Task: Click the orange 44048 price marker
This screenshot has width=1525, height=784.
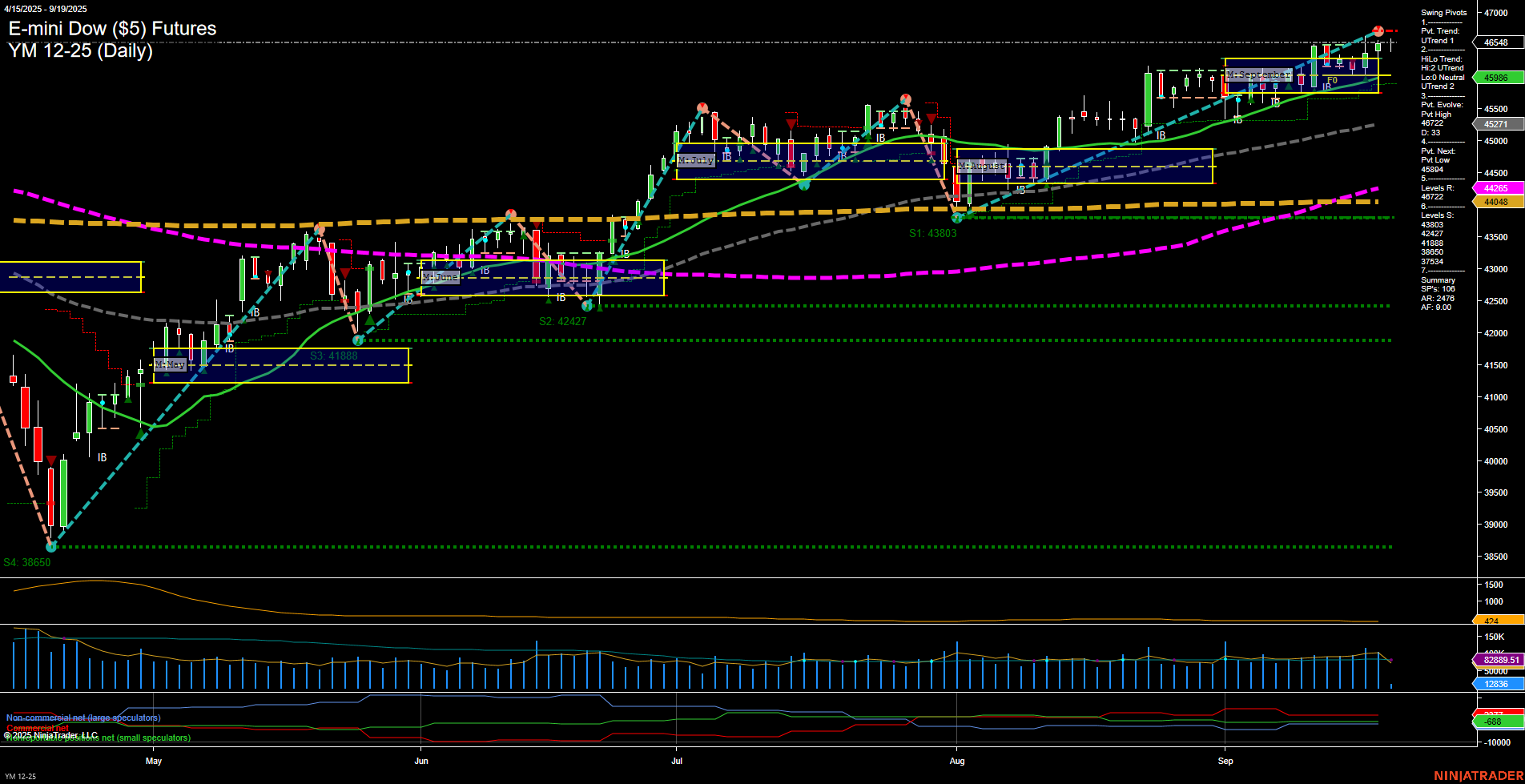Action: [1497, 202]
